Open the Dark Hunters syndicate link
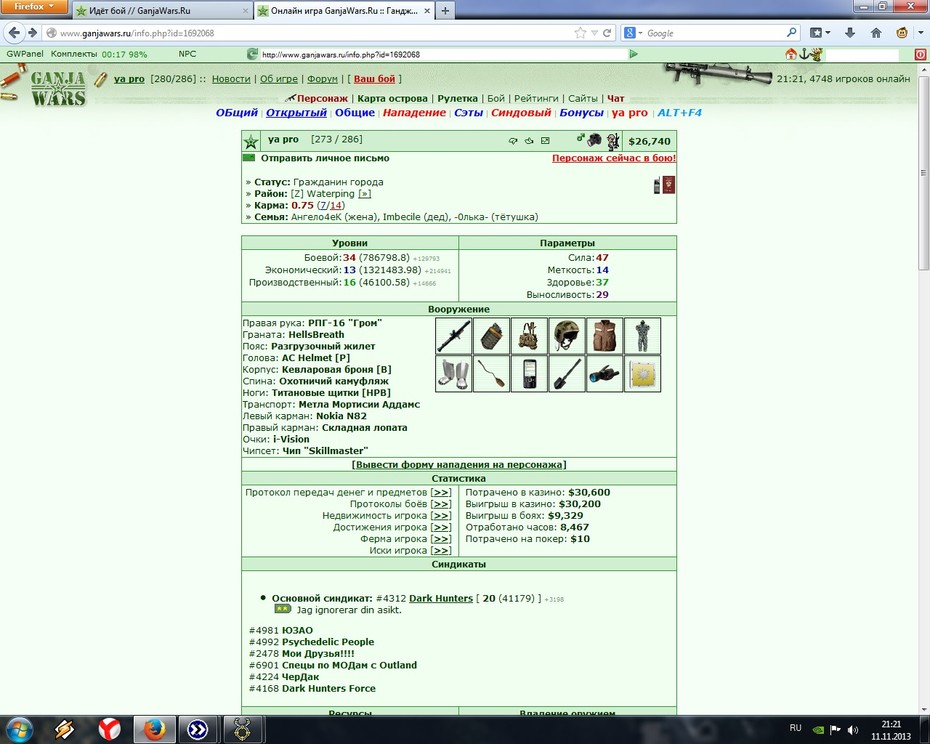 click(441, 599)
